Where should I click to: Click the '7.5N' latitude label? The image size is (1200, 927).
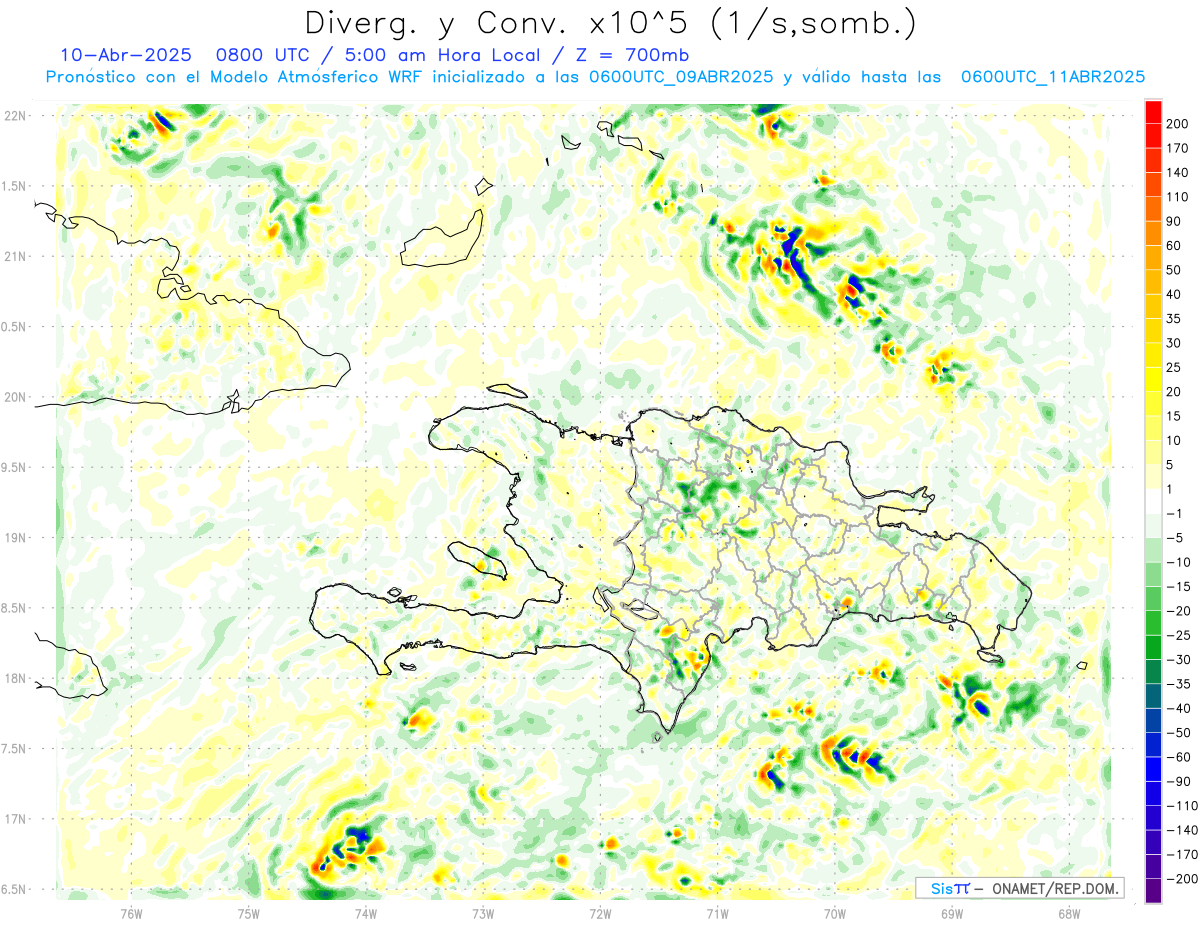click(x=12, y=748)
